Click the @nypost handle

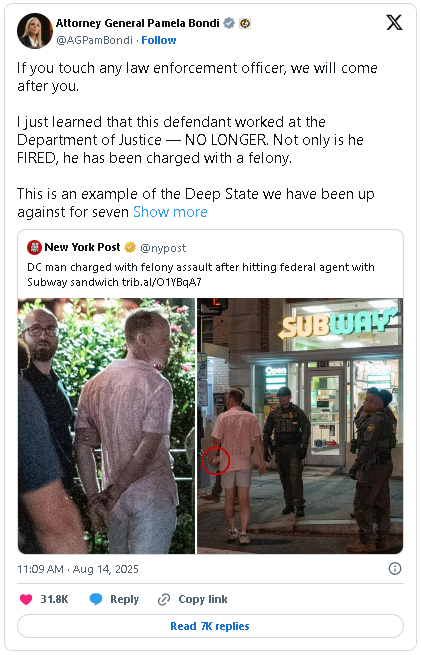click(163, 248)
